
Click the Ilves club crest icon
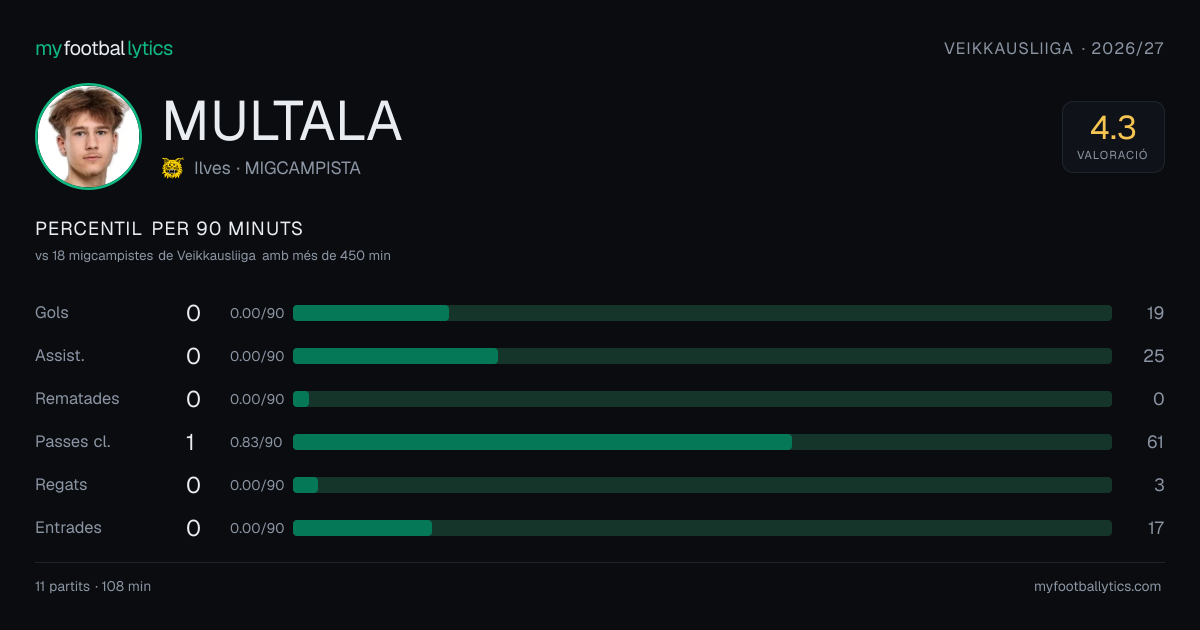click(x=172, y=168)
